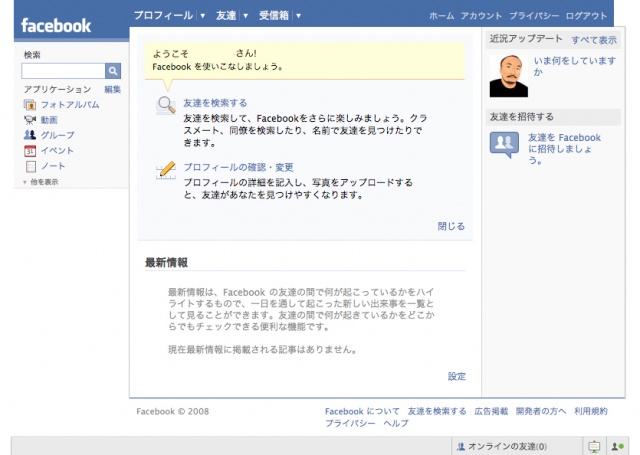Click 広告掲載 footer link
The width and height of the screenshot is (640, 455).
point(491,411)
